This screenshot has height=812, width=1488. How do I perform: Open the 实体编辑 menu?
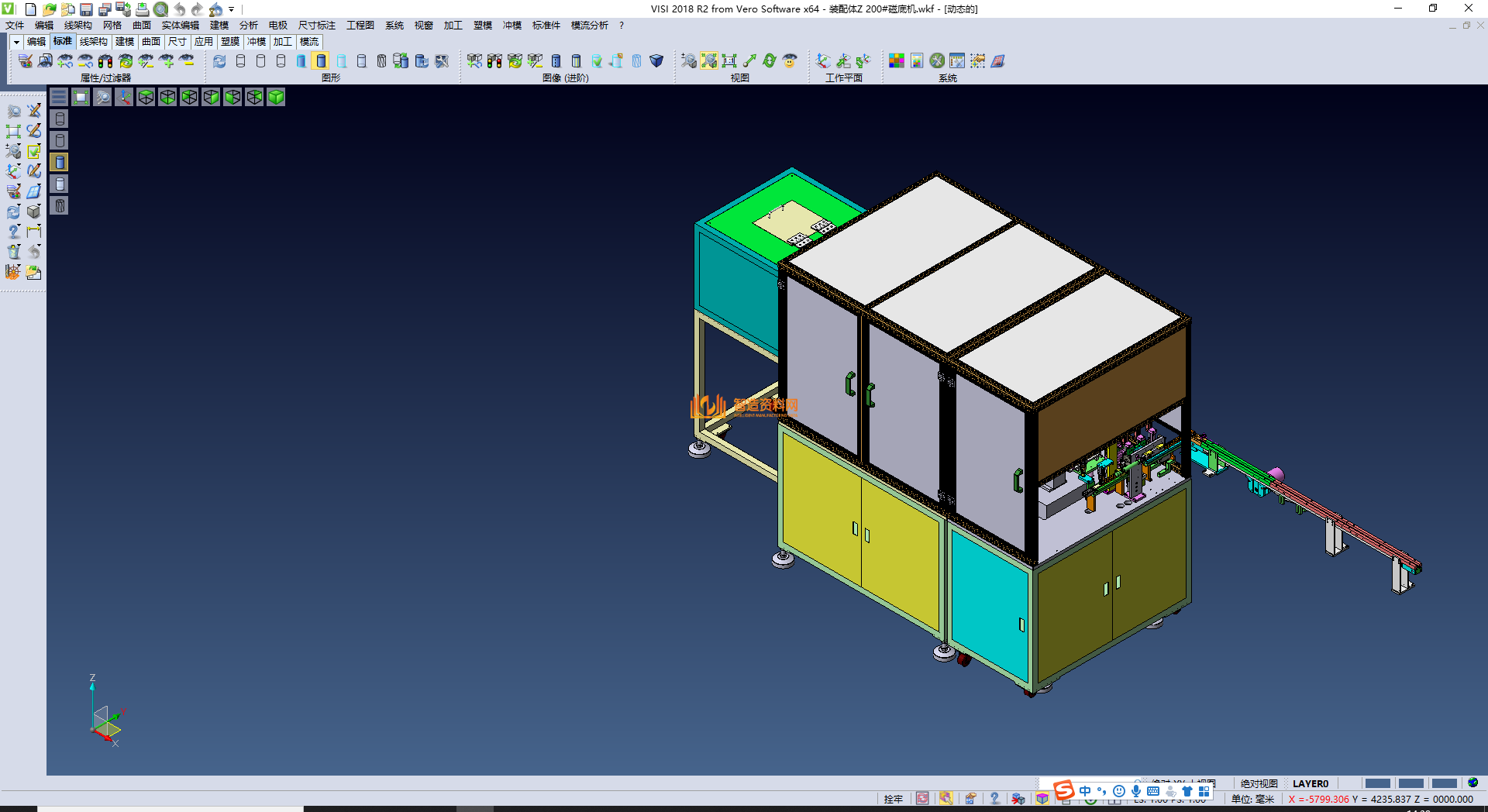[x=180, y=26]
